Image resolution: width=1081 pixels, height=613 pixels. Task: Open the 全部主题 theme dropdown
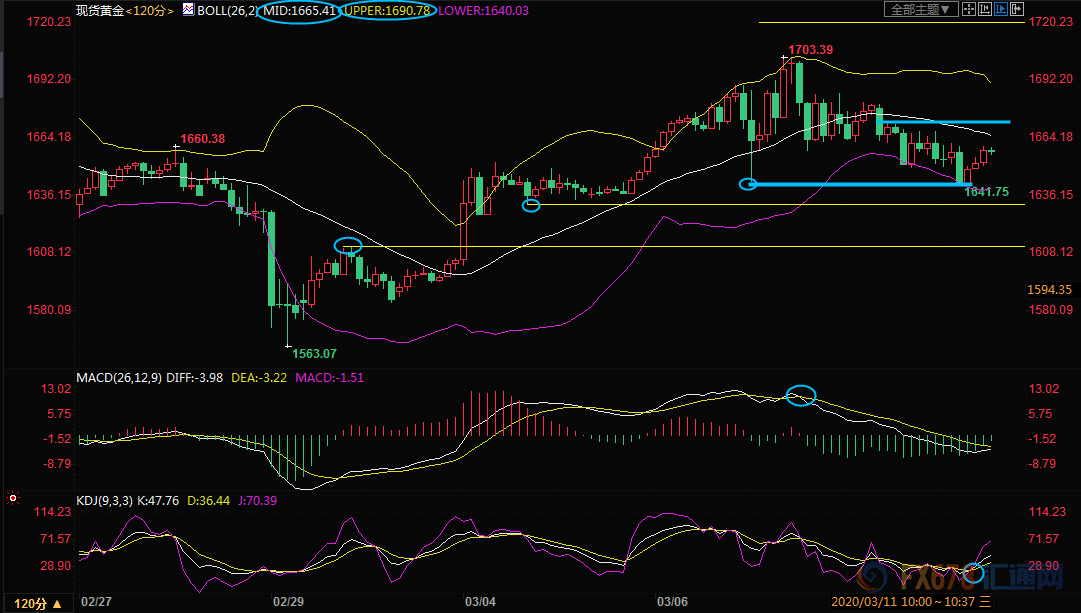(x=920, y=9)
